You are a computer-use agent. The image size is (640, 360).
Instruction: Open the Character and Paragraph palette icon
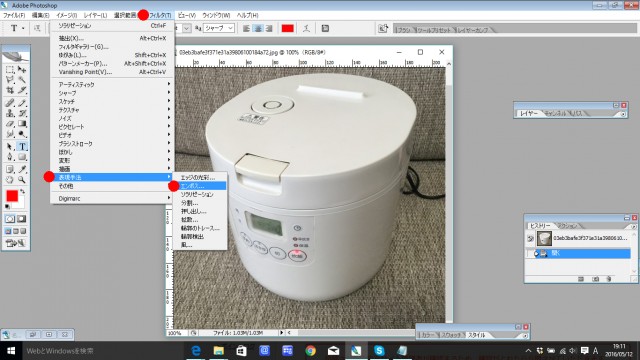click(325, 28)
